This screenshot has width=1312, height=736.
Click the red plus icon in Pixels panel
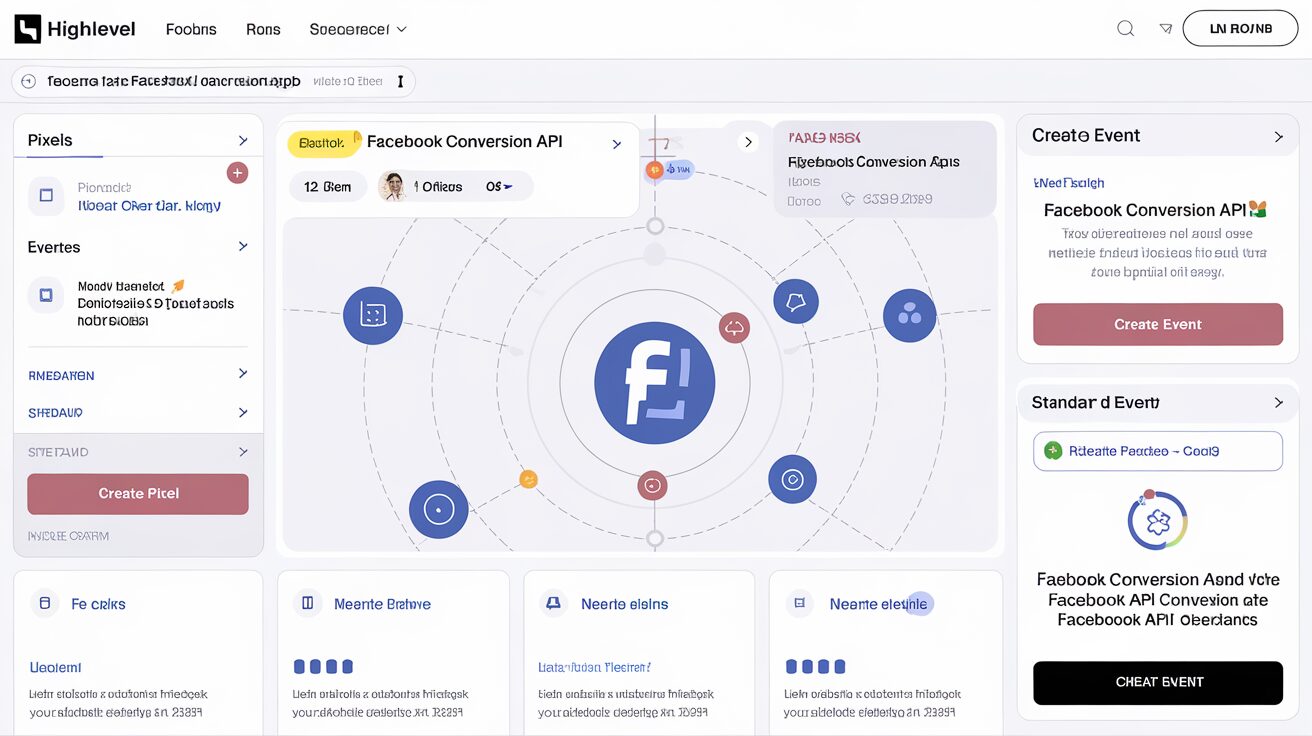click(x=237, y=173)
